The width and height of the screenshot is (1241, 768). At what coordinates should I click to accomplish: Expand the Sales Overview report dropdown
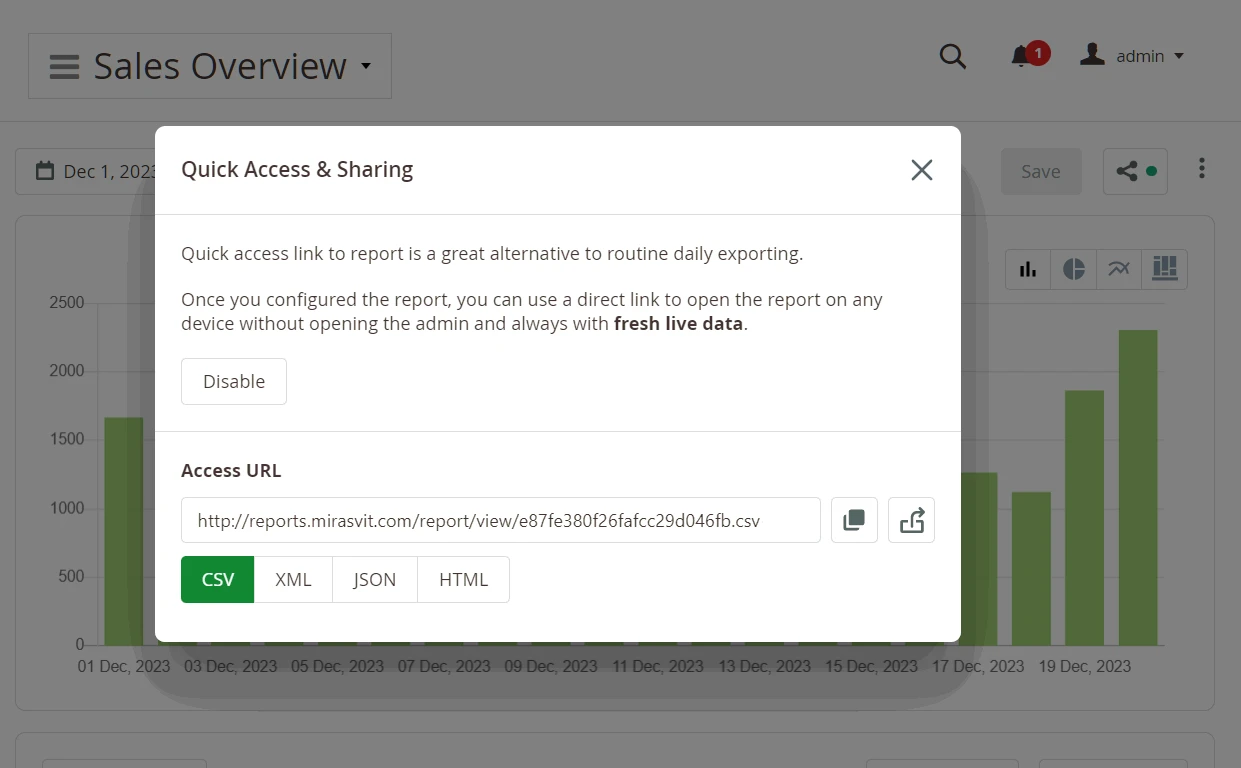[x=210, y=66]
